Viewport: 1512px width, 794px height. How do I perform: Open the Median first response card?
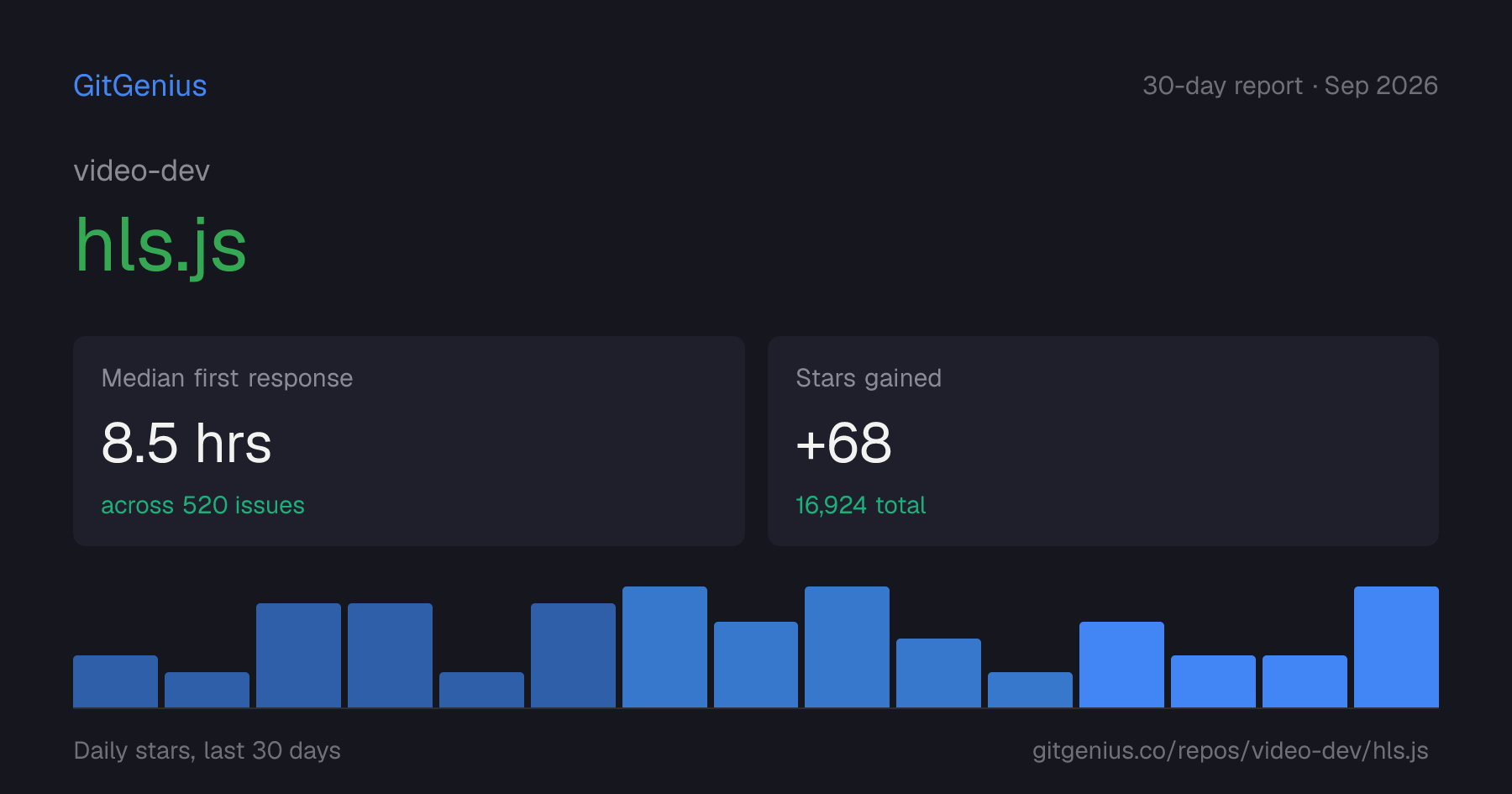click(409, 441)
